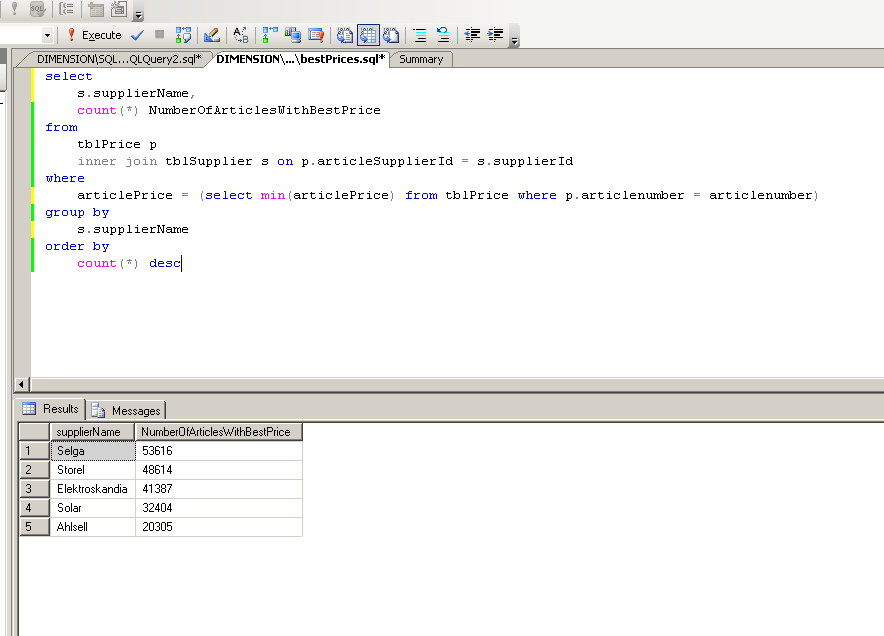Select the 48614 value cell
Screen dimensions: 884x636
click(219, 470)
